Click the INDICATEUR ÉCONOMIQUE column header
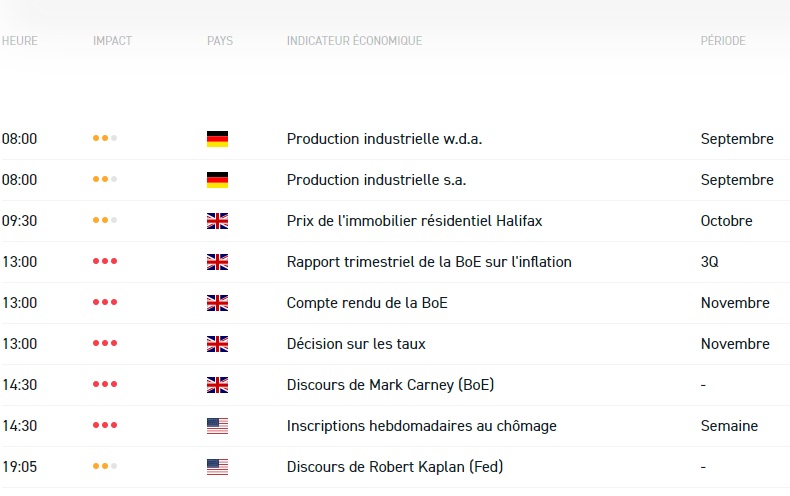This screenshot has width=790, height=496. point(354,41)
